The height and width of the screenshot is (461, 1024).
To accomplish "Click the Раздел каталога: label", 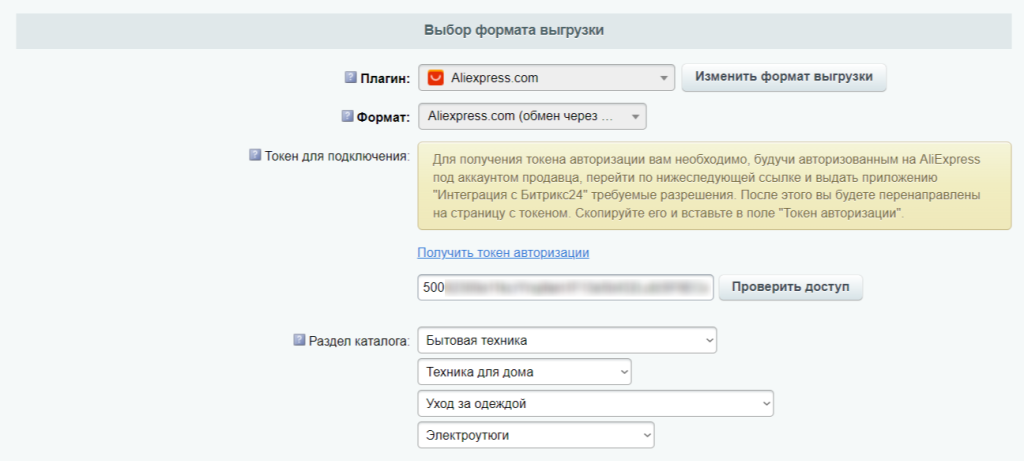I will pos(359,341).
